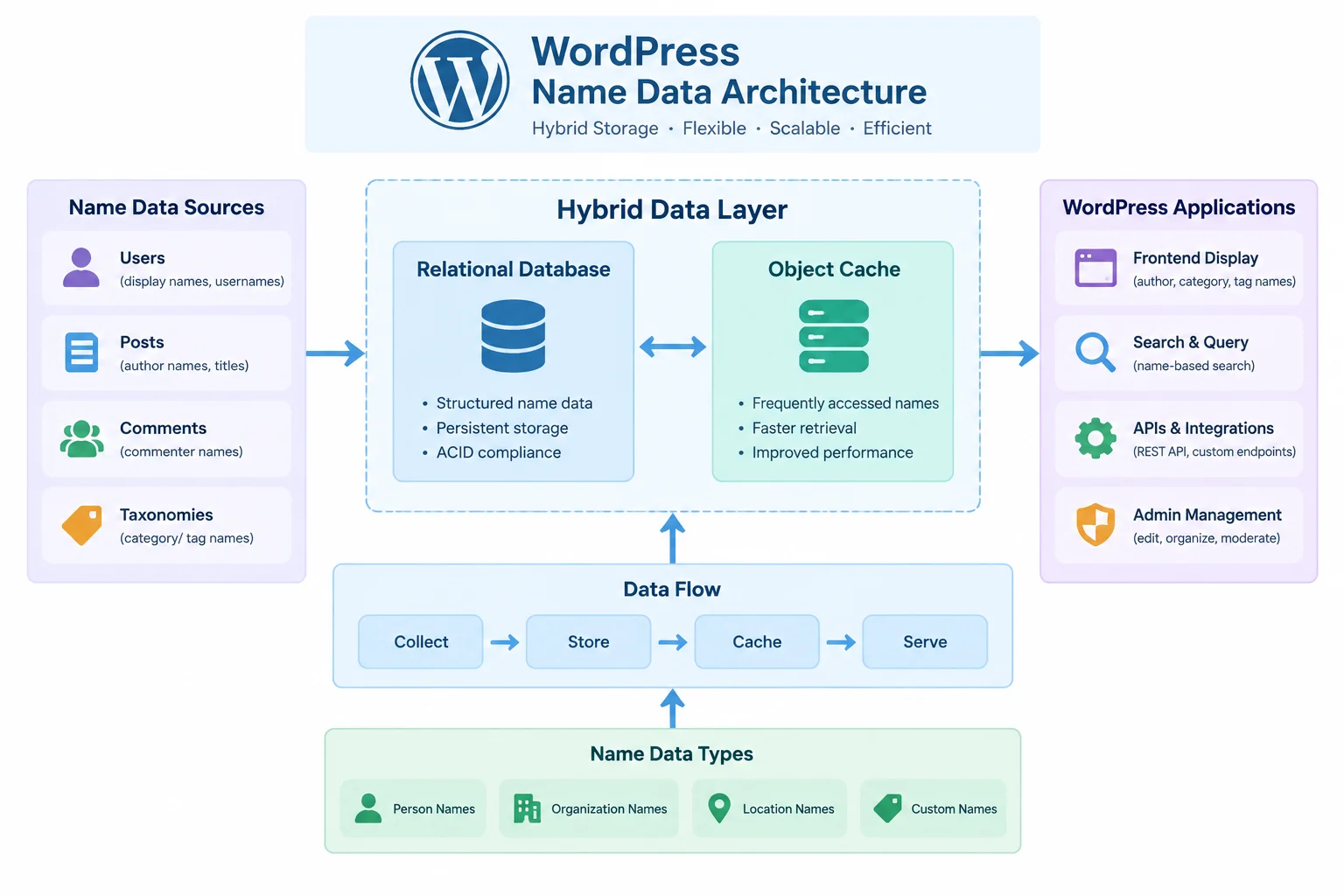Click the '(author names, titles)' text

[x=185, y=366]
